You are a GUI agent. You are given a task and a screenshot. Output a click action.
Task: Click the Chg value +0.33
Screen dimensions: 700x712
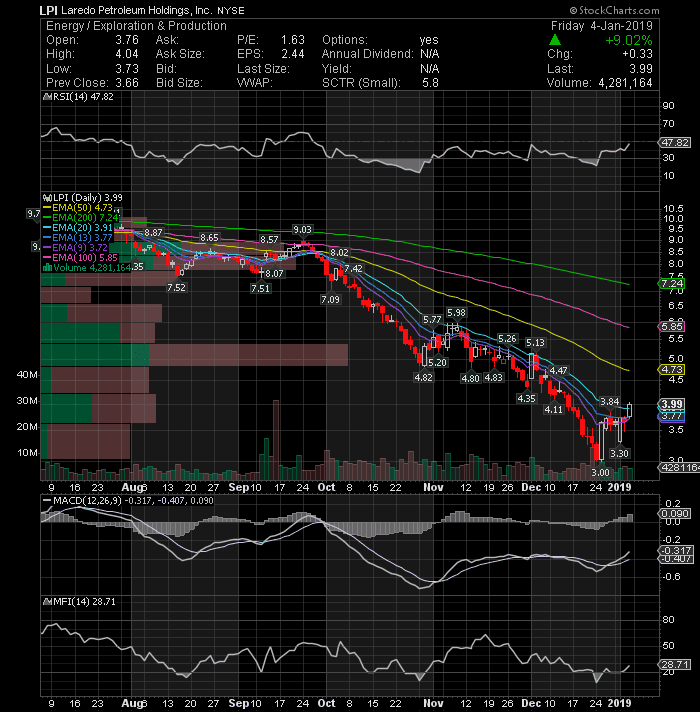tap(637, 54)
